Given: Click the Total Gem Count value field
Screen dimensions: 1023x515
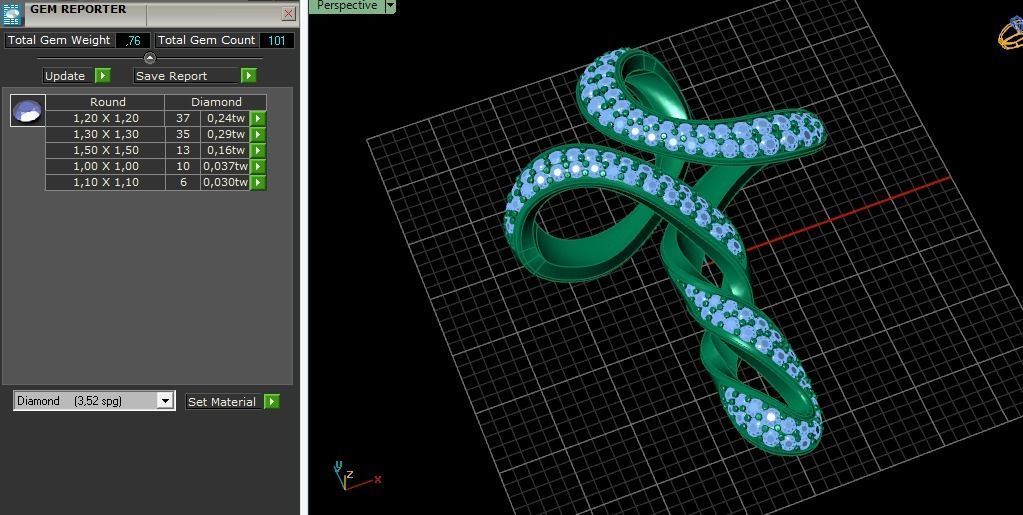Looking at the screenshot, I should tap(277, 40).
